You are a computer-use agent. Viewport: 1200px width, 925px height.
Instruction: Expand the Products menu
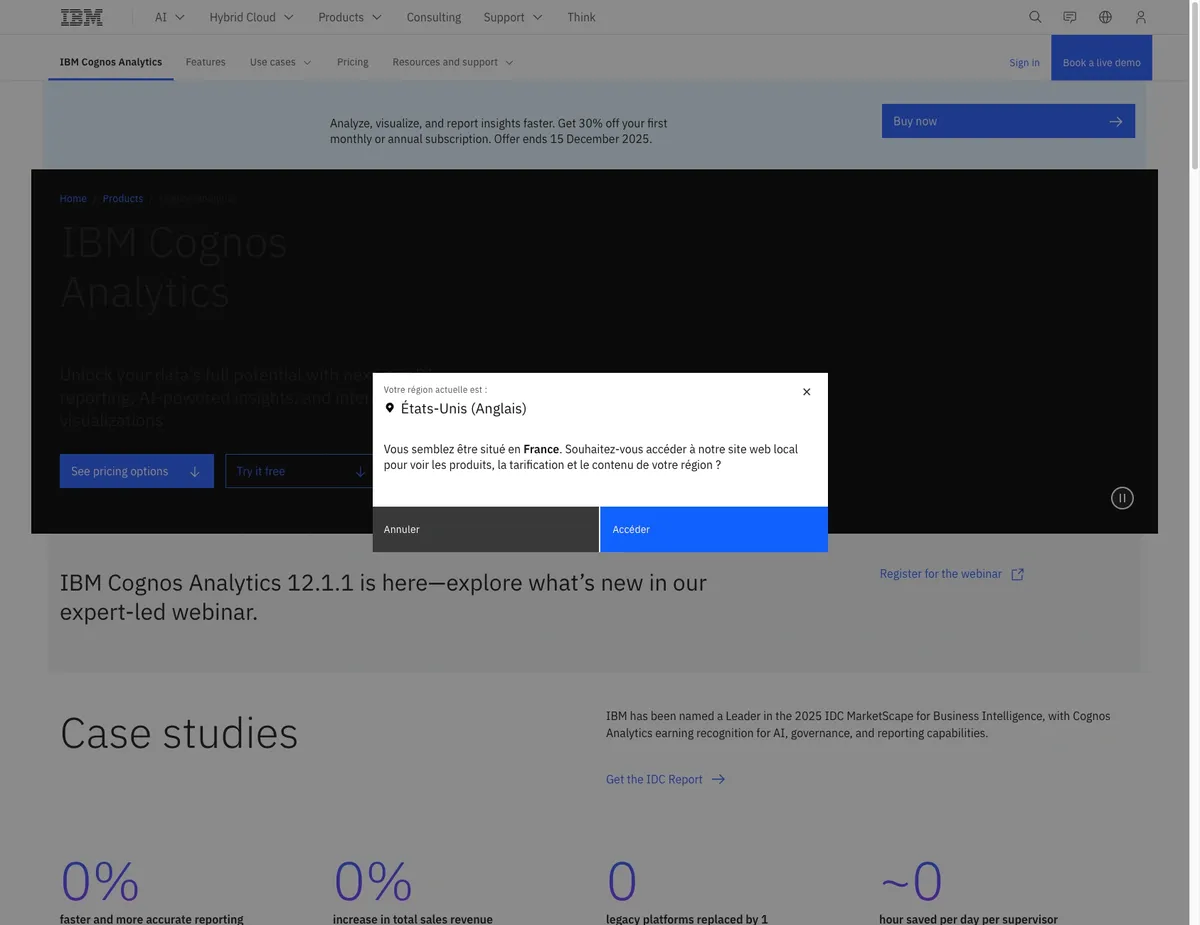point(350,17)
